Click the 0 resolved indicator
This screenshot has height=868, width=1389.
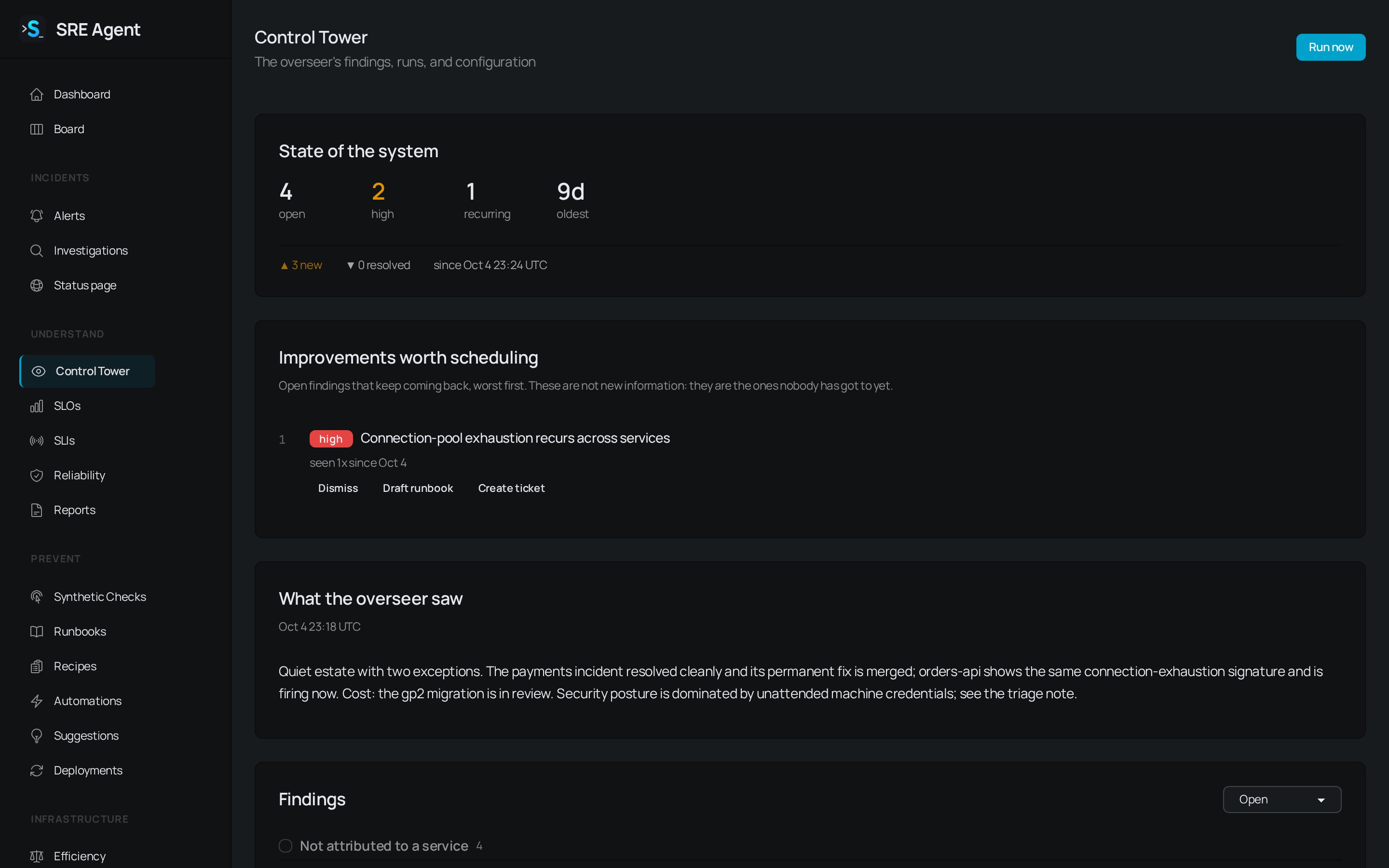[379, 265]
